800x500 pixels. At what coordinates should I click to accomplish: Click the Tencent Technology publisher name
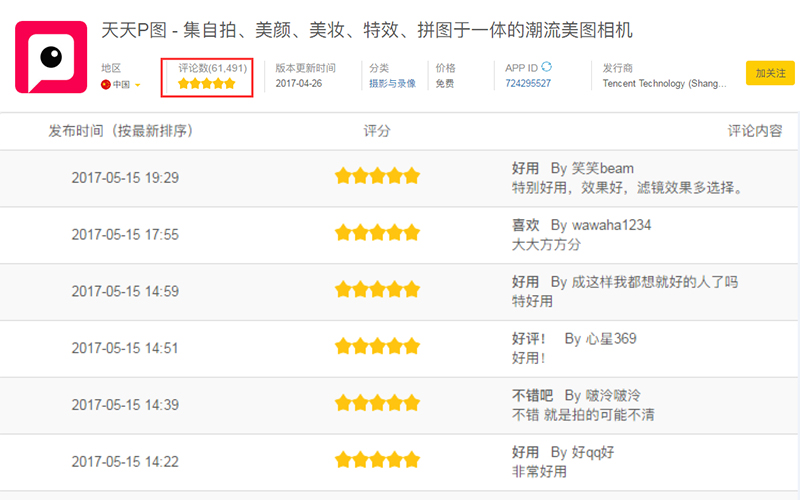[x=664, y=84]
